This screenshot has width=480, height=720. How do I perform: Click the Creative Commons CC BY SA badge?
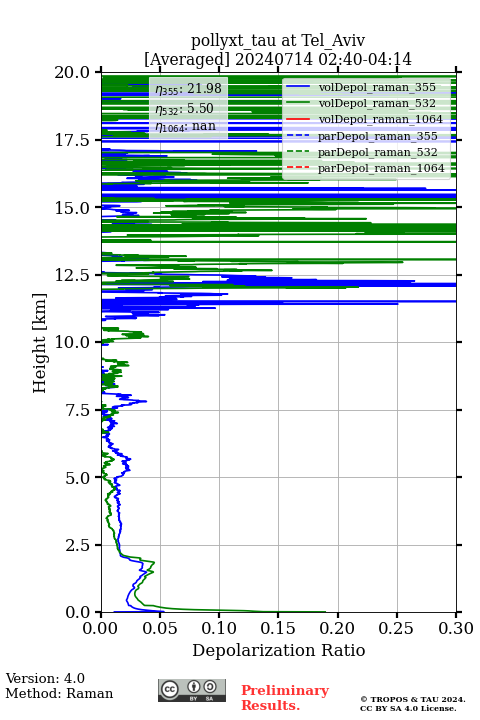[192, 690]
